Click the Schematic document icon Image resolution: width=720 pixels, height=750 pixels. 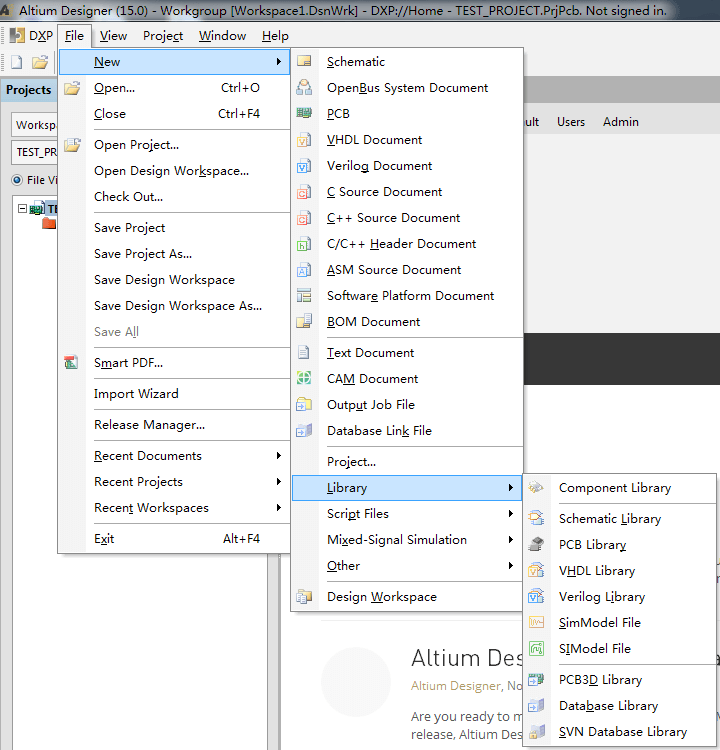pyautogui.click(x=305, y=62)
